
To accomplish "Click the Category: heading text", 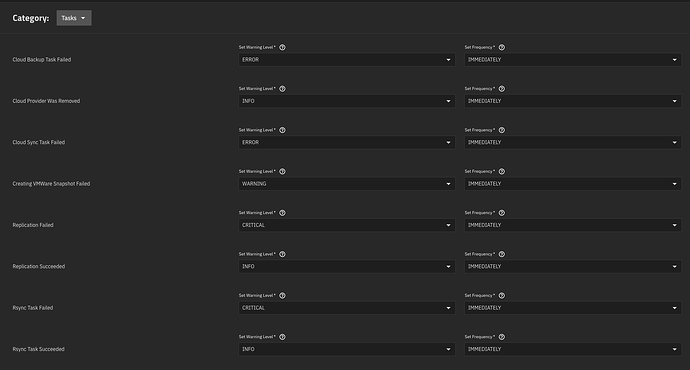I will [x=31, y=18].
